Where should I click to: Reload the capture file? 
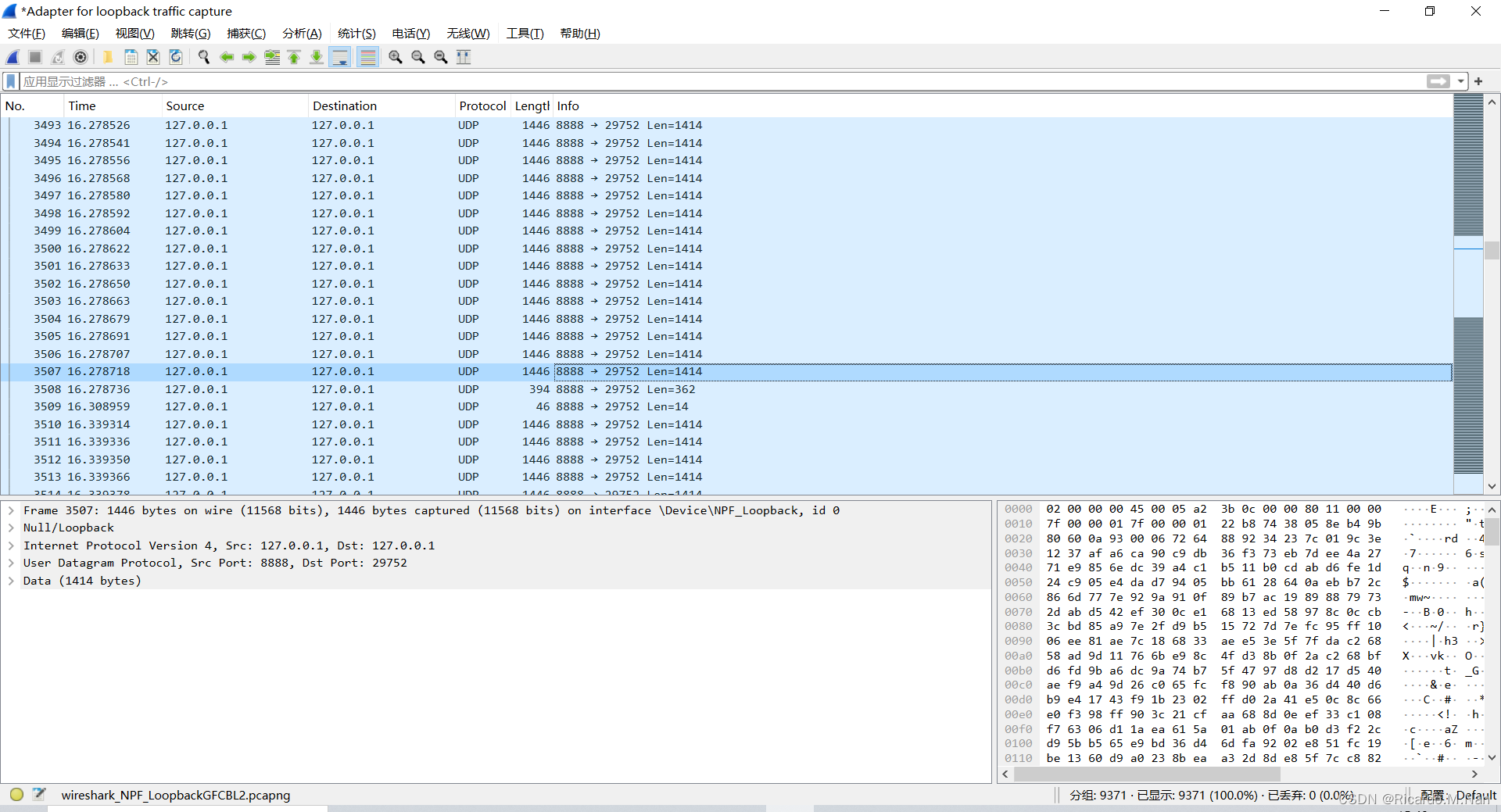tap(176, 57)
